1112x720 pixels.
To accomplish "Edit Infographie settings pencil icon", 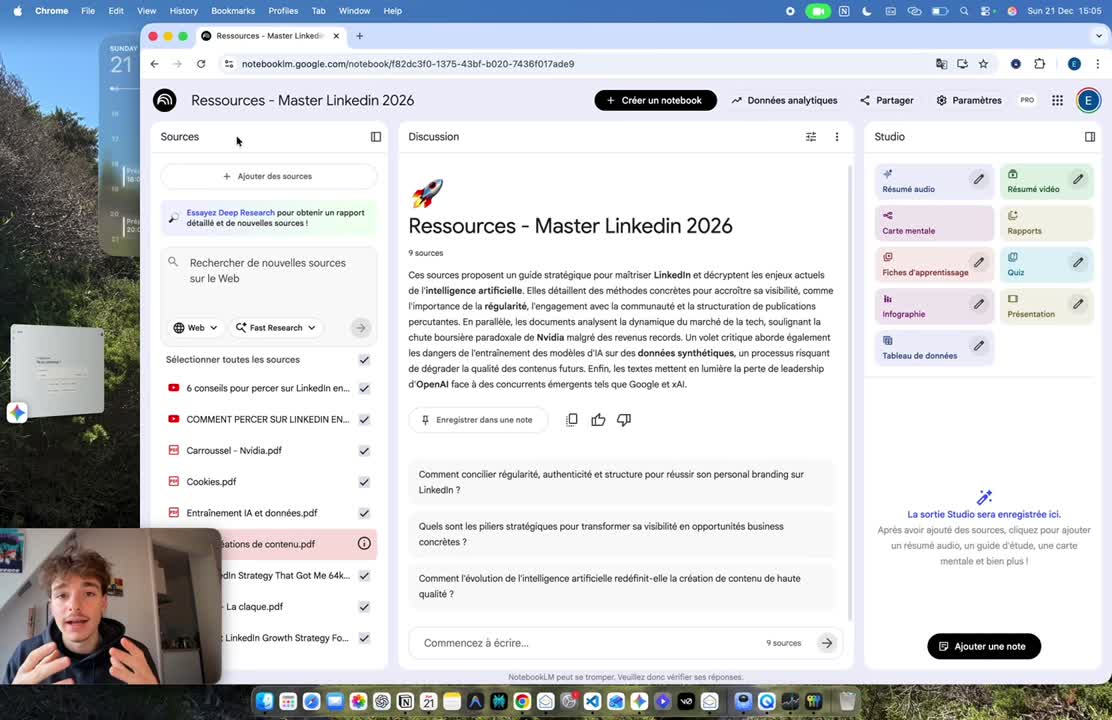I will [x=979, y=304].
